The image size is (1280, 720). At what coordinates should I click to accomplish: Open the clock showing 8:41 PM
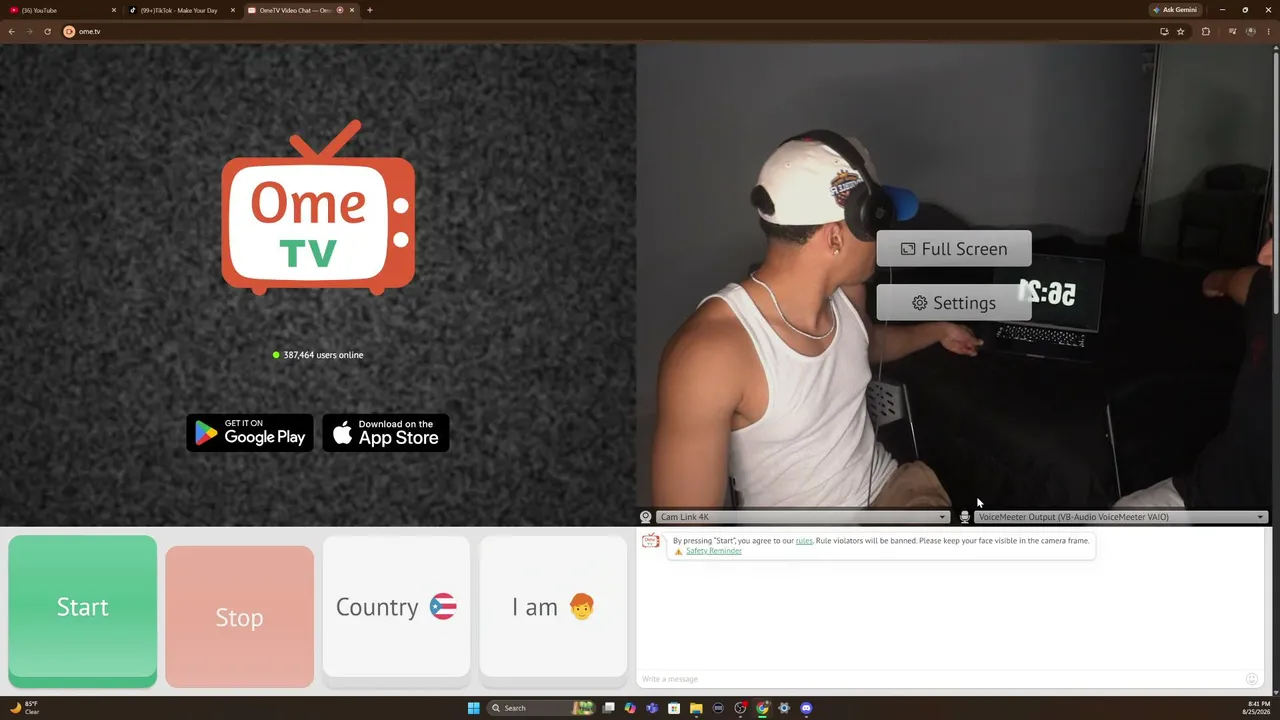point(1257,708)
